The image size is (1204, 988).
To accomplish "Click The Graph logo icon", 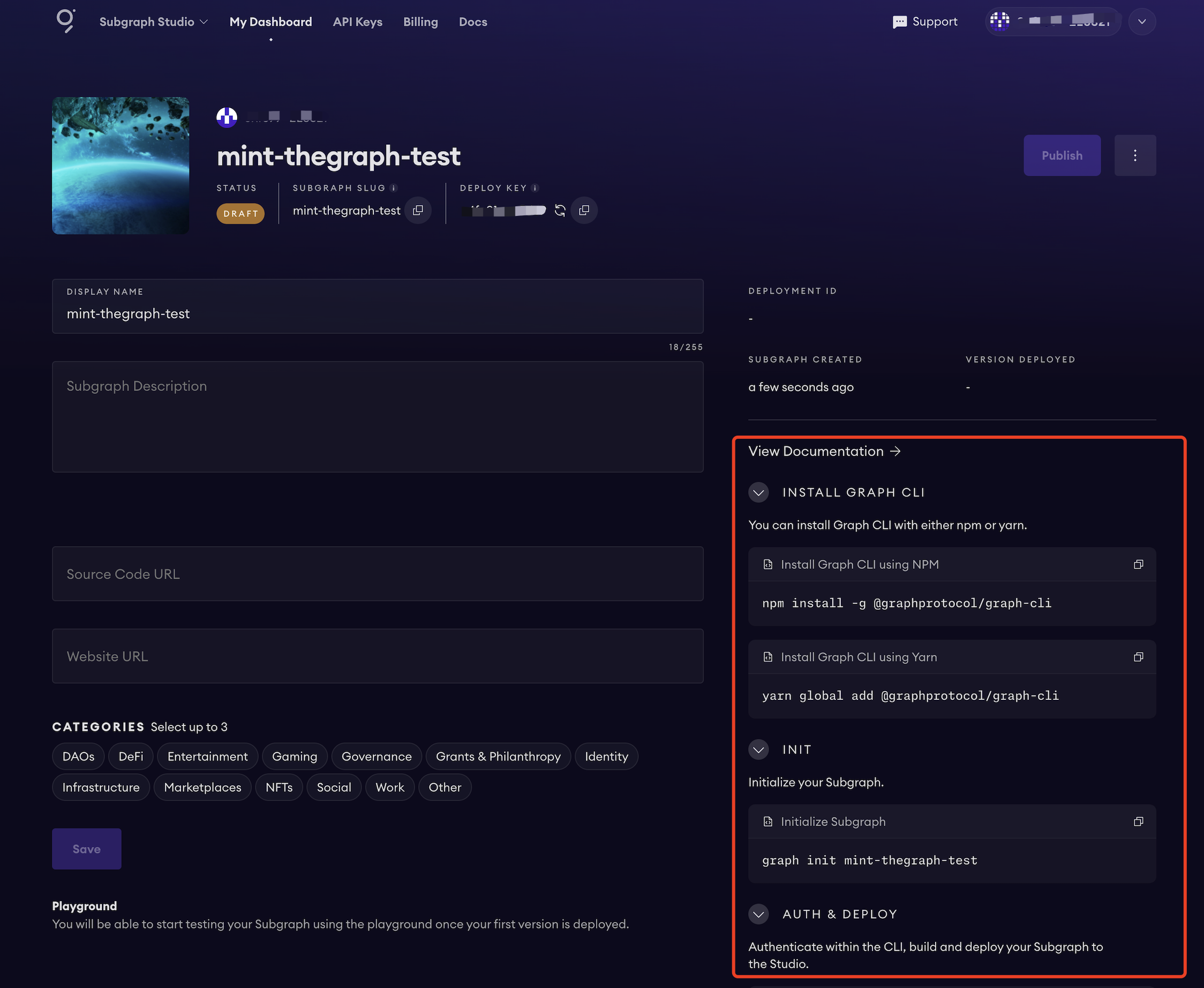I will tap(66, 21).
